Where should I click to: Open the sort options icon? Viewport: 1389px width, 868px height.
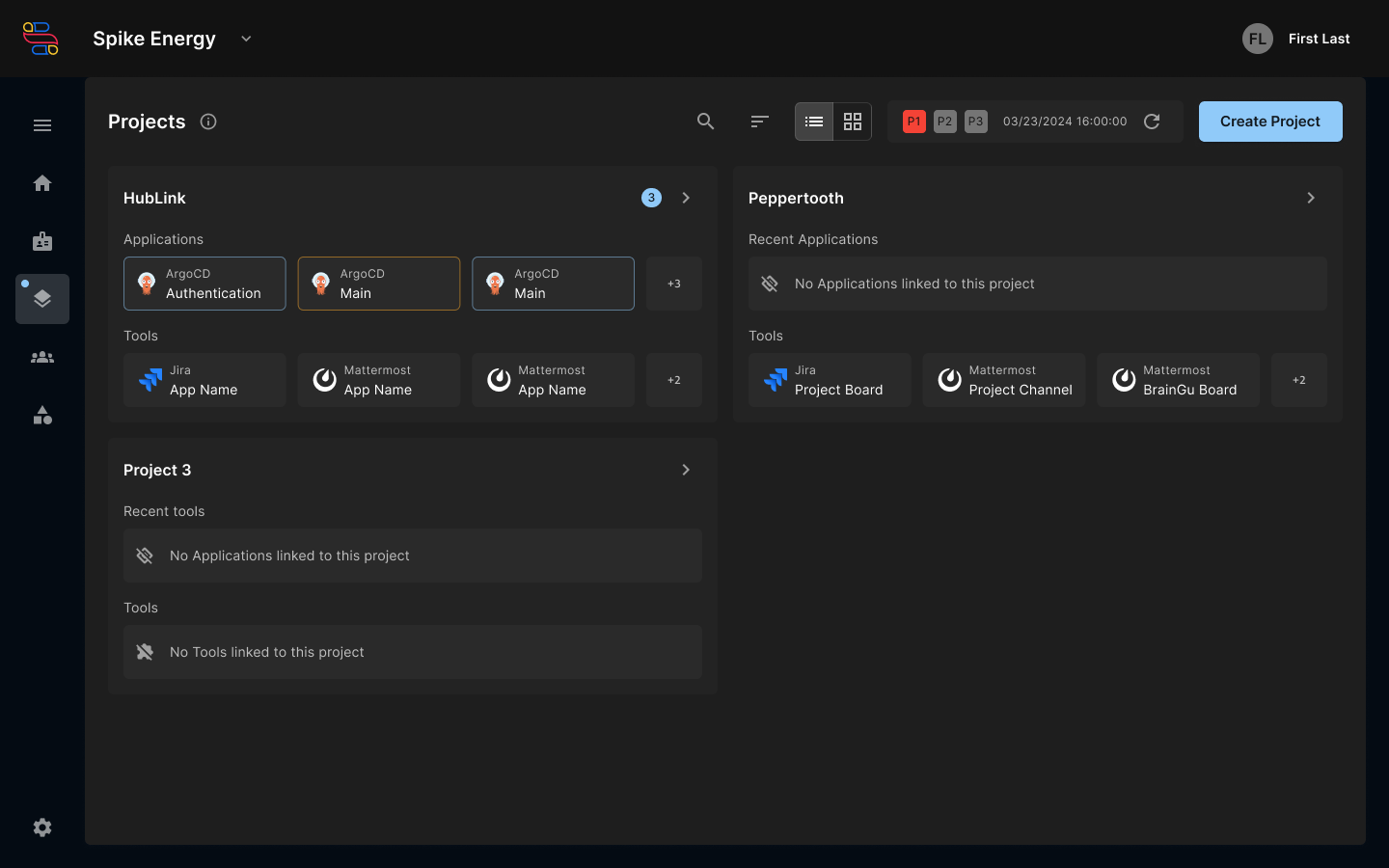click(759, 122)
